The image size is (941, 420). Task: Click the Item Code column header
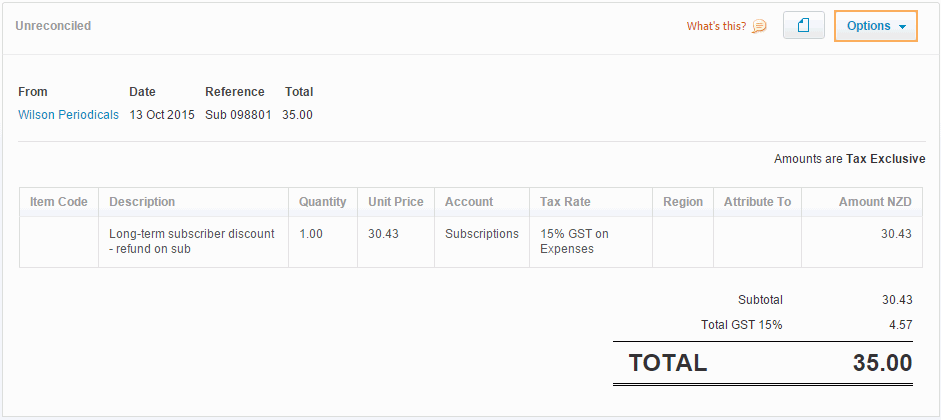pyautogui.click(x=59, y=202)
